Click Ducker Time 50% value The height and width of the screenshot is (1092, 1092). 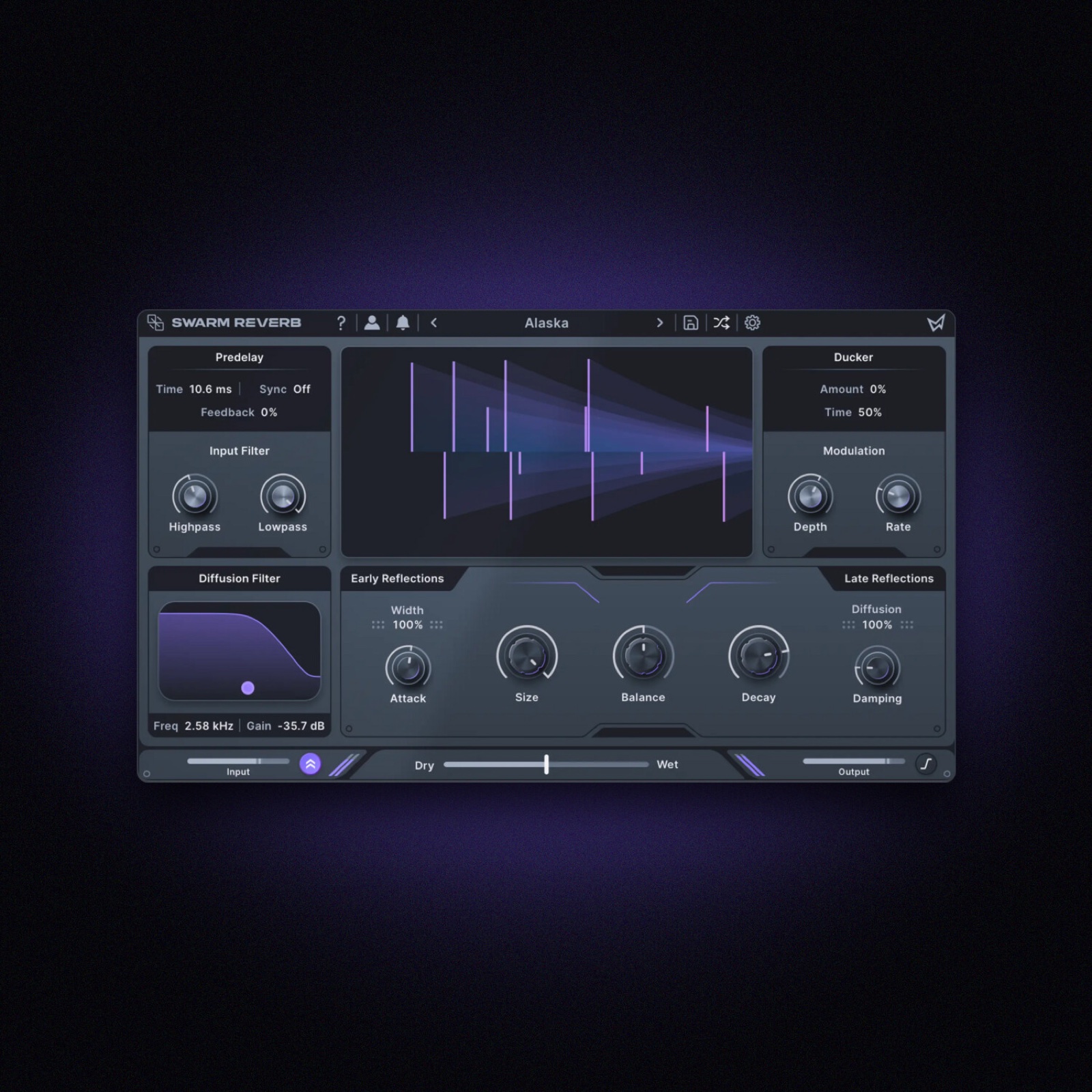pyautogui.click(x=870, y=412)
